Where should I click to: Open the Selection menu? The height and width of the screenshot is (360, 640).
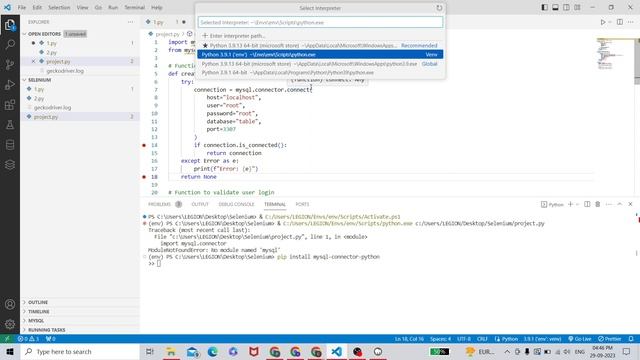click(x=59, y=7)
